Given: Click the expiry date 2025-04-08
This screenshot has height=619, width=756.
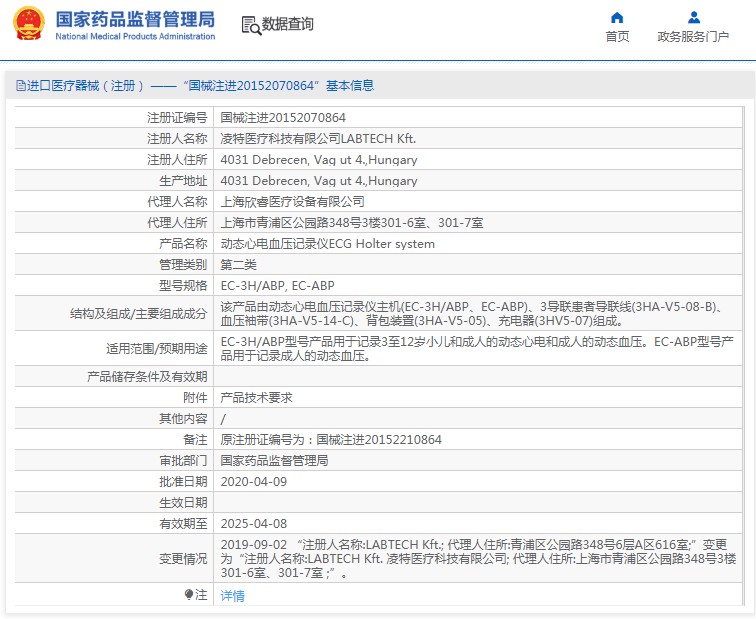Looking at the screenshot, I should [x=253, y=523].
